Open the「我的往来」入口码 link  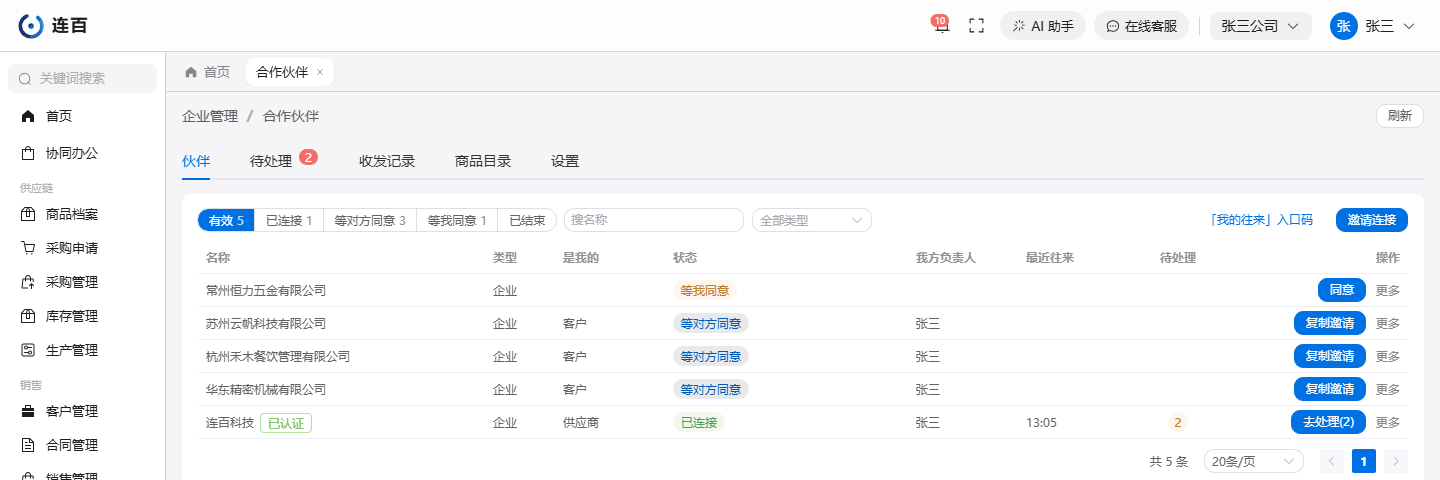pyautogui.click(x=1260, y=220)
